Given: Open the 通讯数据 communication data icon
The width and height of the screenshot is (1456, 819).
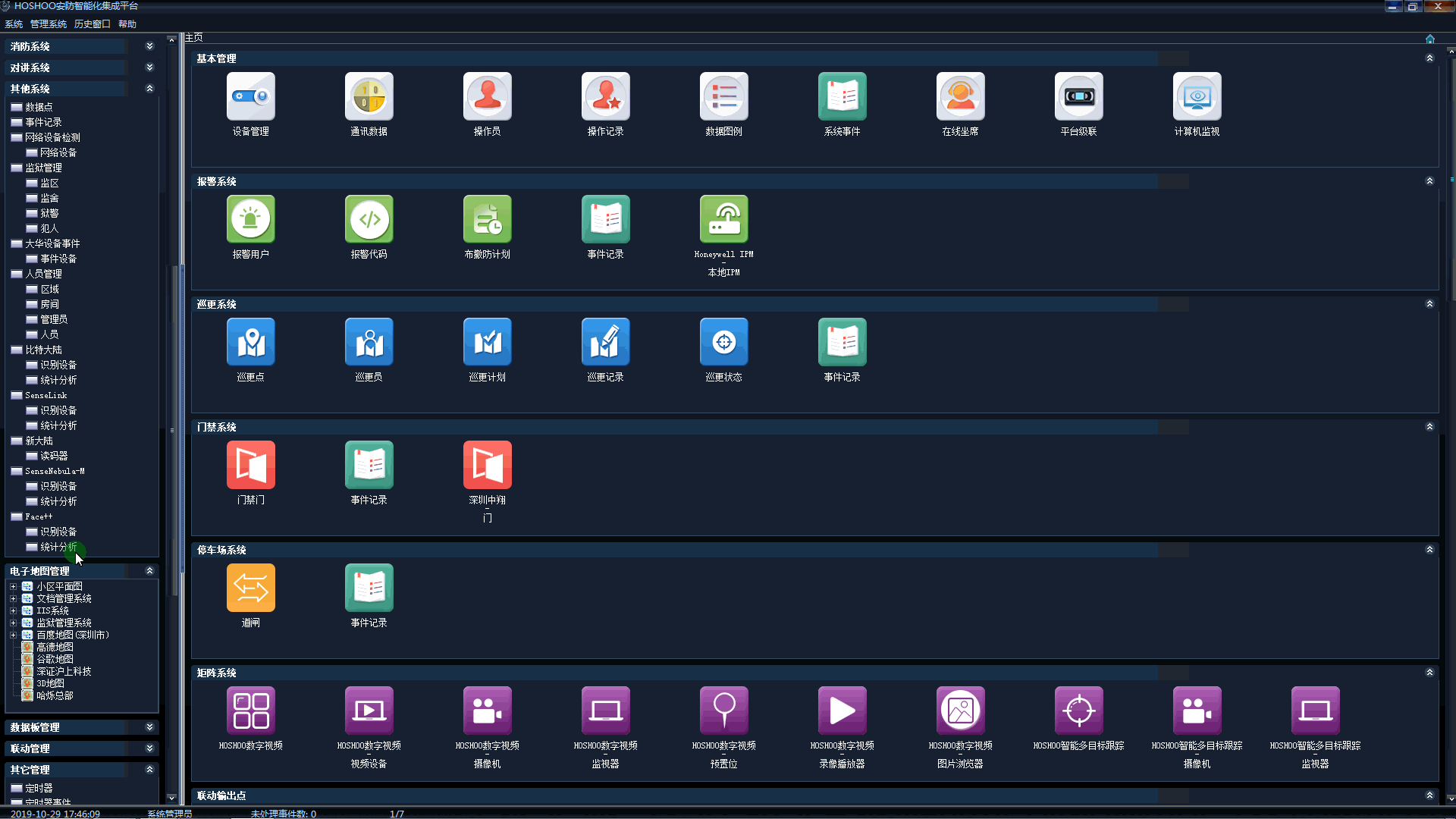Looking at the screenshot, I should (369, 97).
